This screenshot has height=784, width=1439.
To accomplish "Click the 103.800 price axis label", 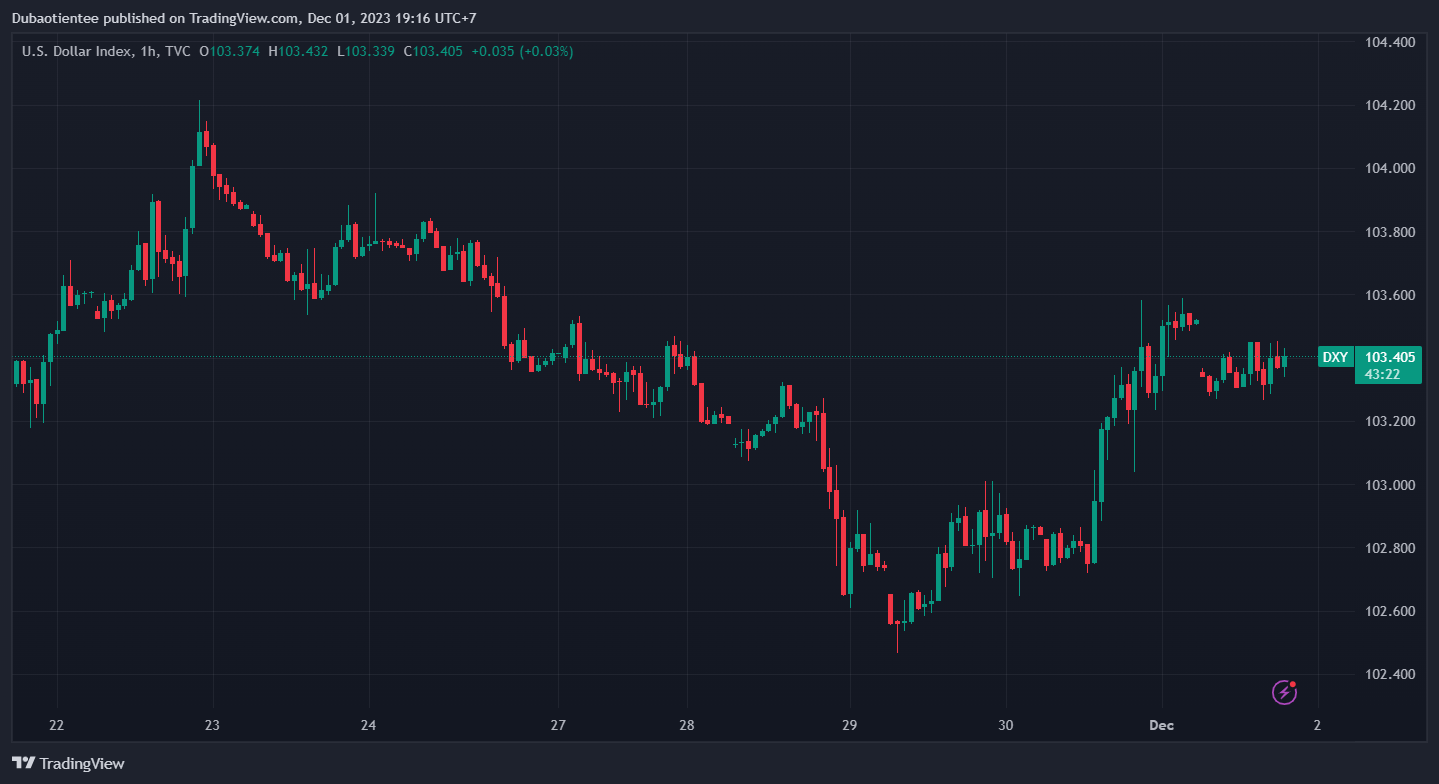I will (1390, 232).
